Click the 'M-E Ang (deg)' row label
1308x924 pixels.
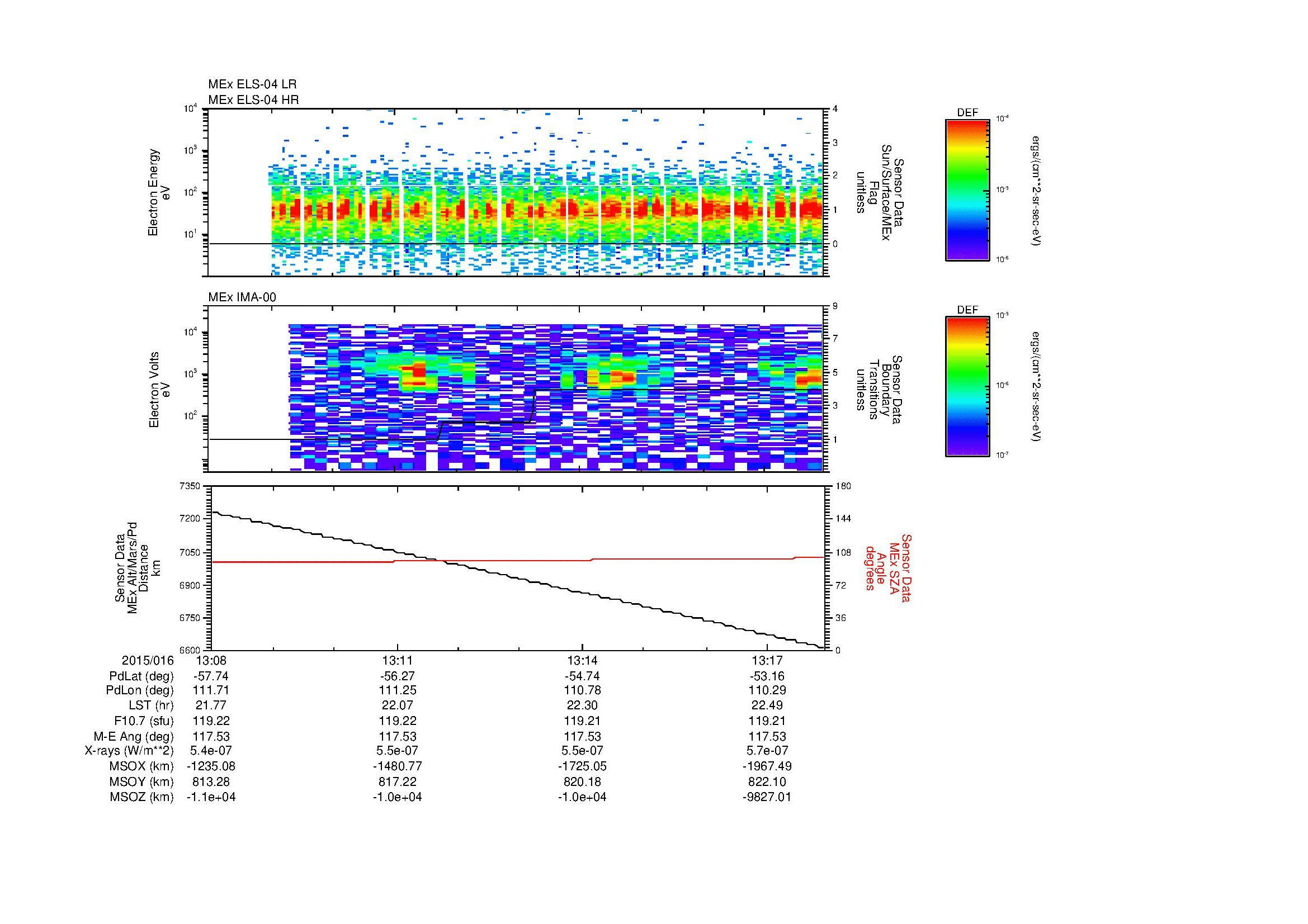pos(135,737)
